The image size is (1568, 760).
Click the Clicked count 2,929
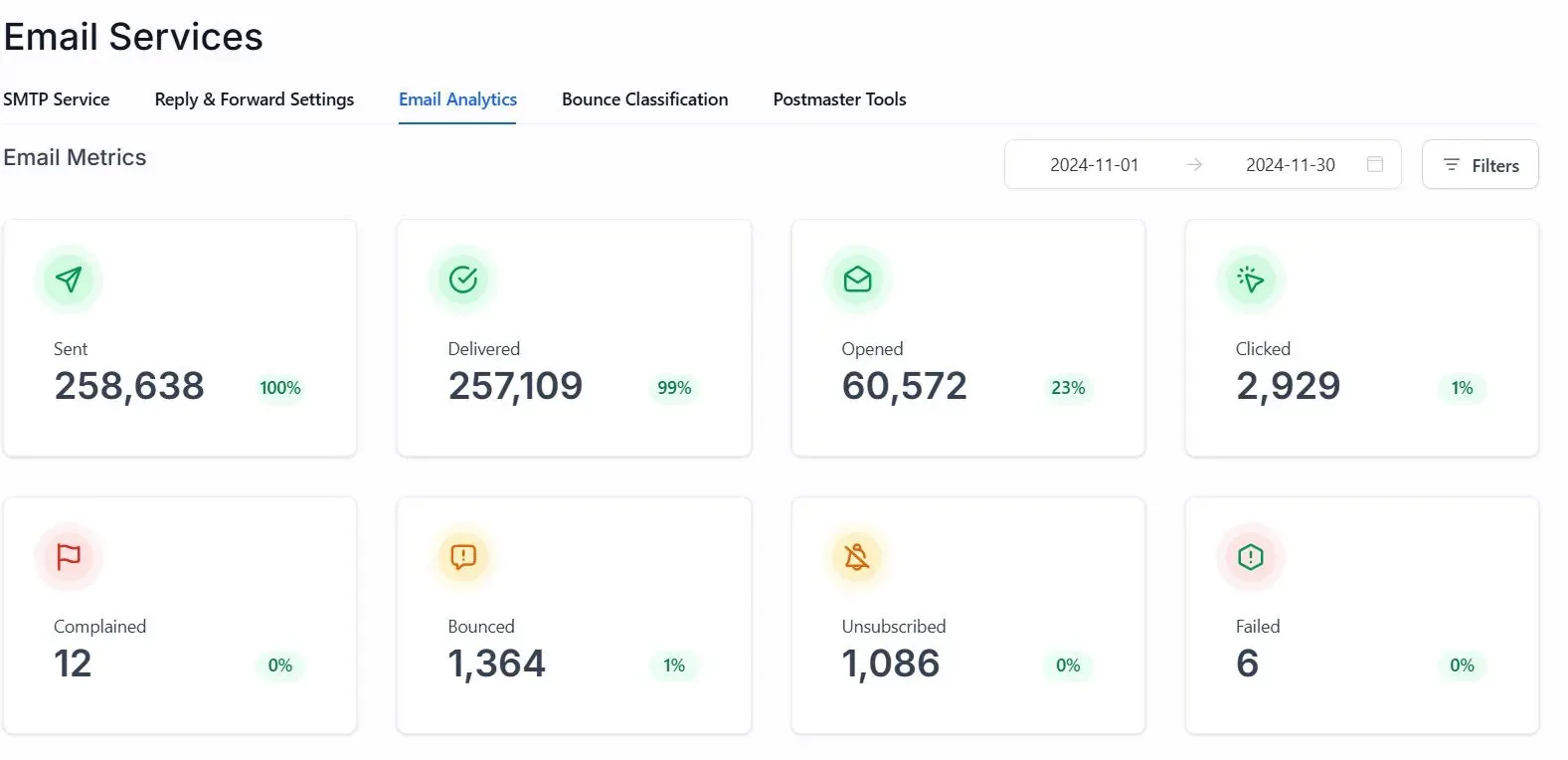pyautogui.click(x=1289, y=386)
